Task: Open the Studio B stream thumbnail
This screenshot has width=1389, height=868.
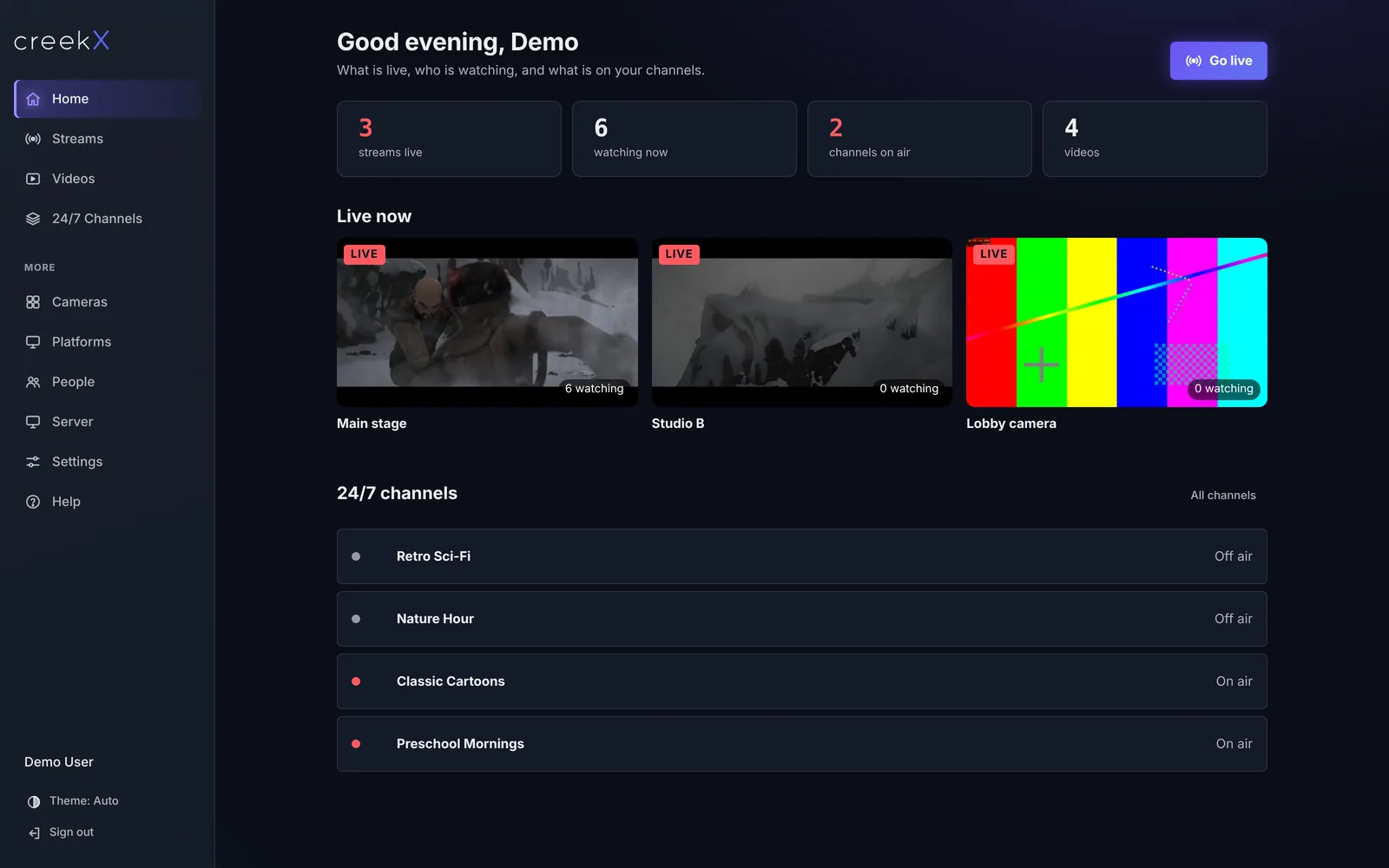Action: click(802, 322)
